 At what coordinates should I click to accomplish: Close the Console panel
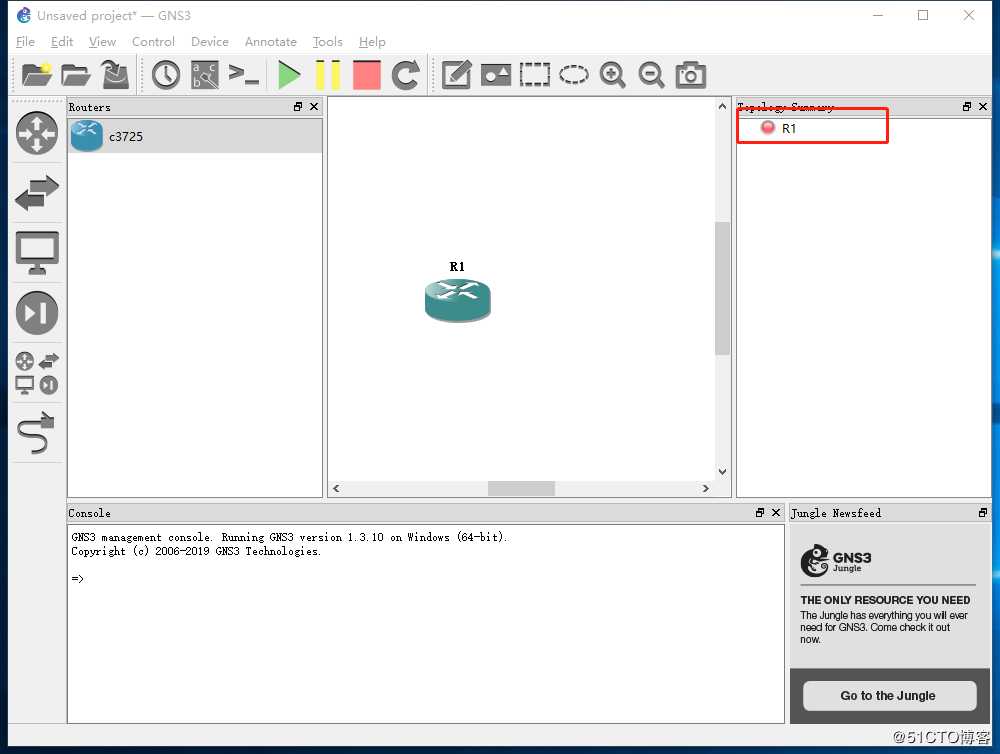click(776, 512)
